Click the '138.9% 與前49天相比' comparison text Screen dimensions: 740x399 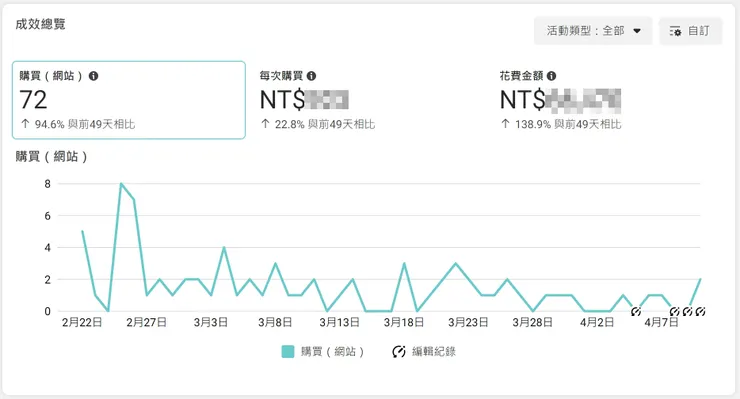point(568,124)
